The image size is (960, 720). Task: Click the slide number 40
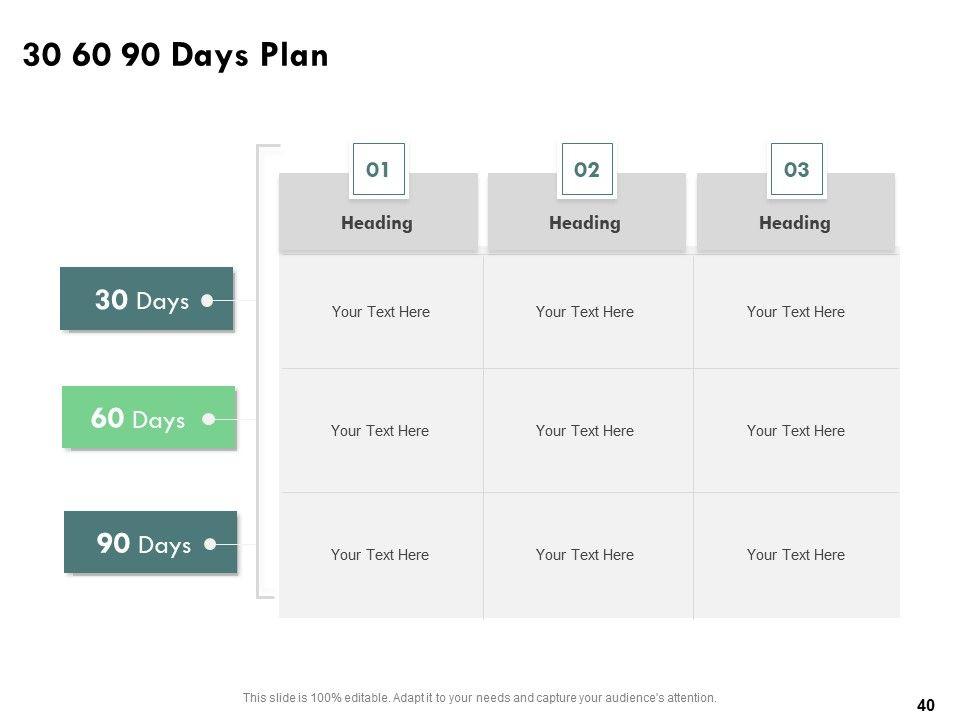tap(925, 705)
